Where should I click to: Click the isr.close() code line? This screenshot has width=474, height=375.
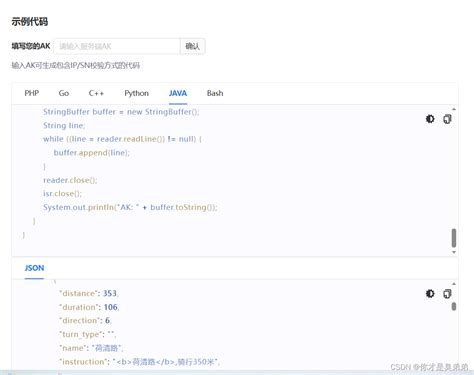62,194
